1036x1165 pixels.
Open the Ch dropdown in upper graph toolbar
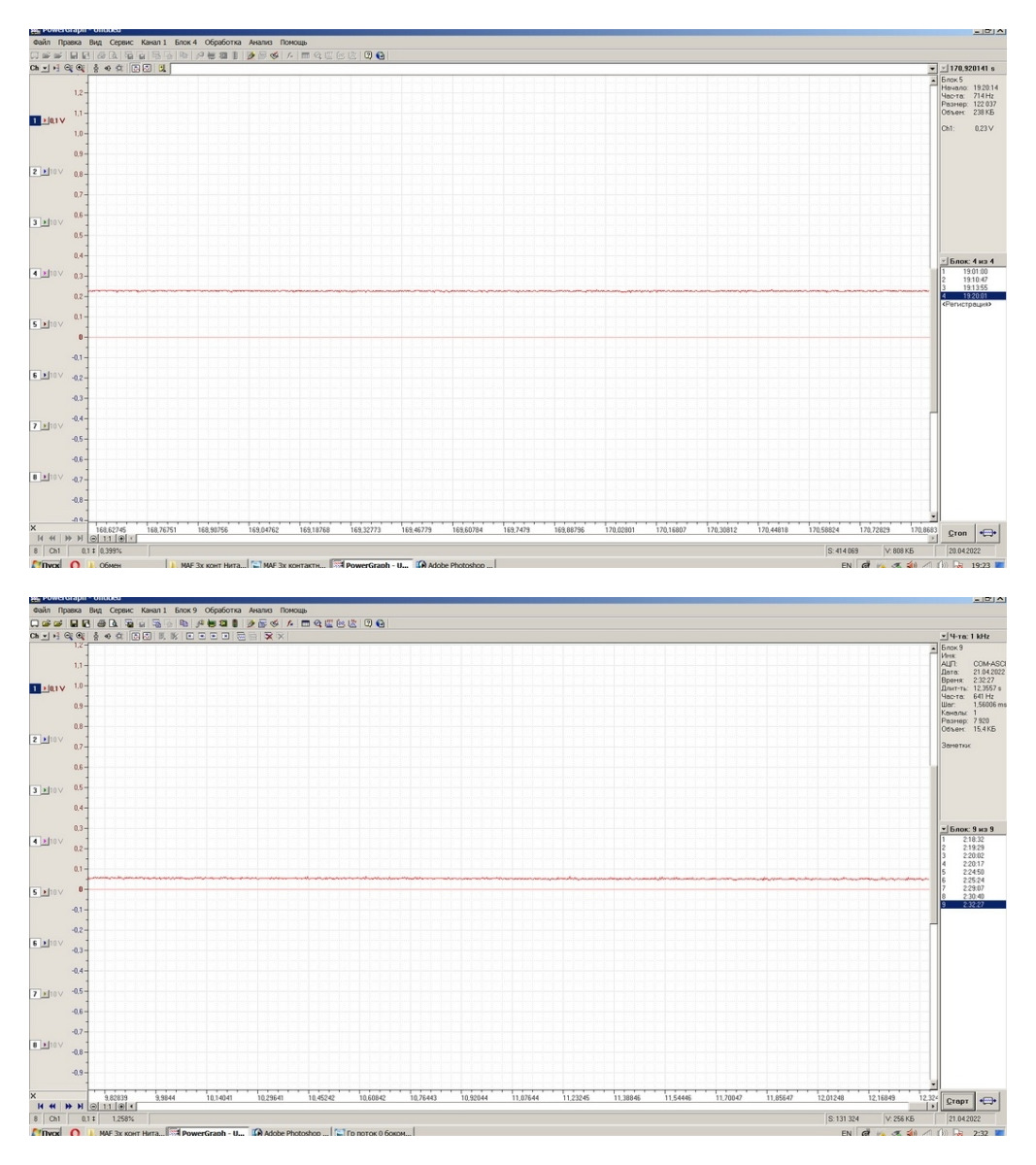click(45, 68)
